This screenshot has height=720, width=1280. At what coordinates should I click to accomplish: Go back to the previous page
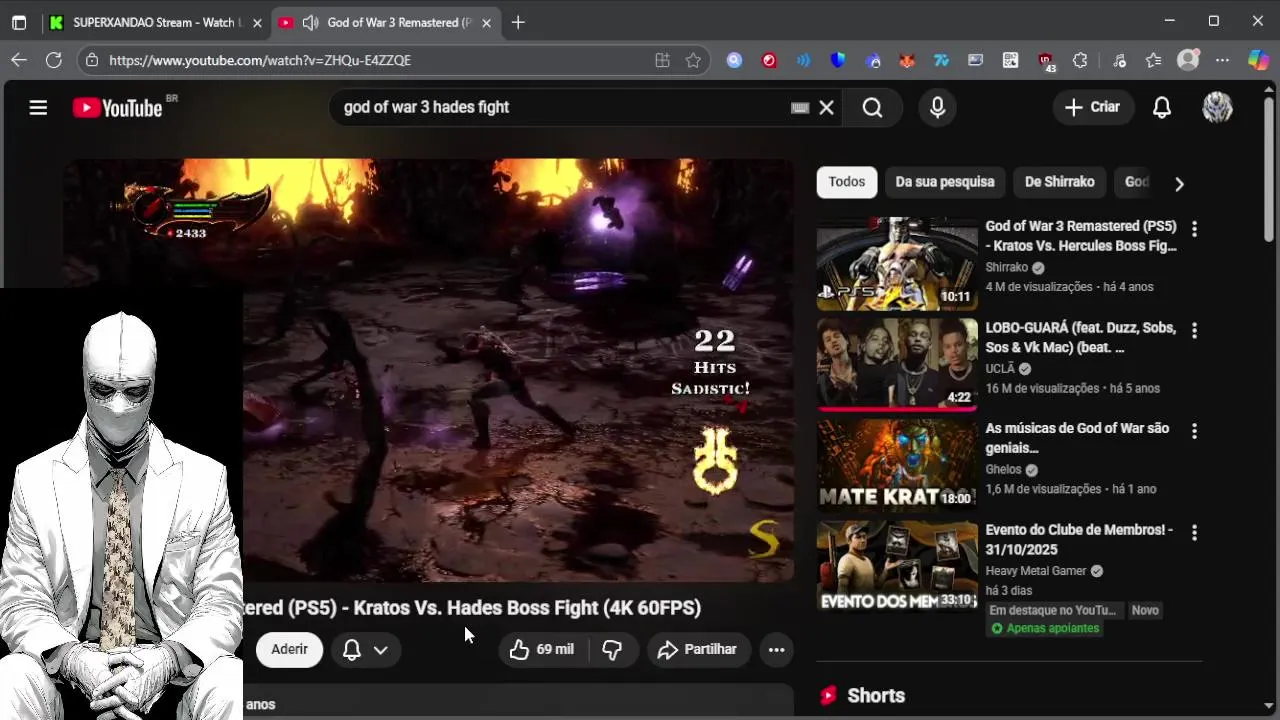tap(19, 60)
